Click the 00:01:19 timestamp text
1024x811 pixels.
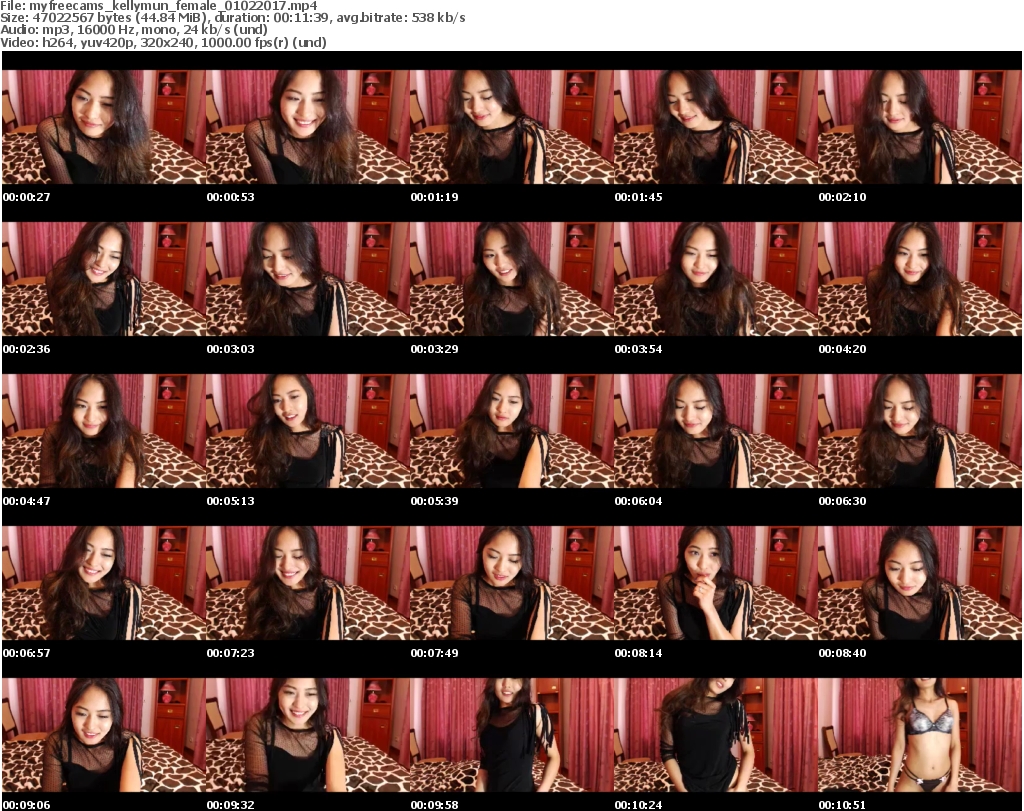point(434,197)
